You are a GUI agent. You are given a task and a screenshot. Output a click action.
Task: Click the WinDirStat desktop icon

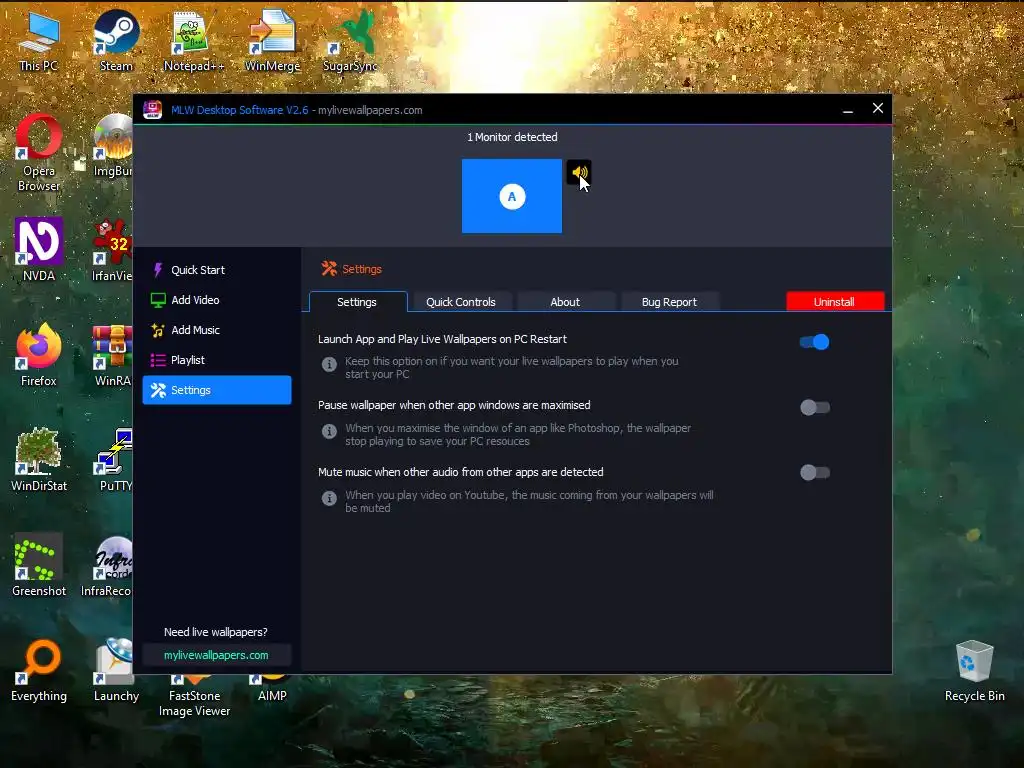click(x=39, y=460)
